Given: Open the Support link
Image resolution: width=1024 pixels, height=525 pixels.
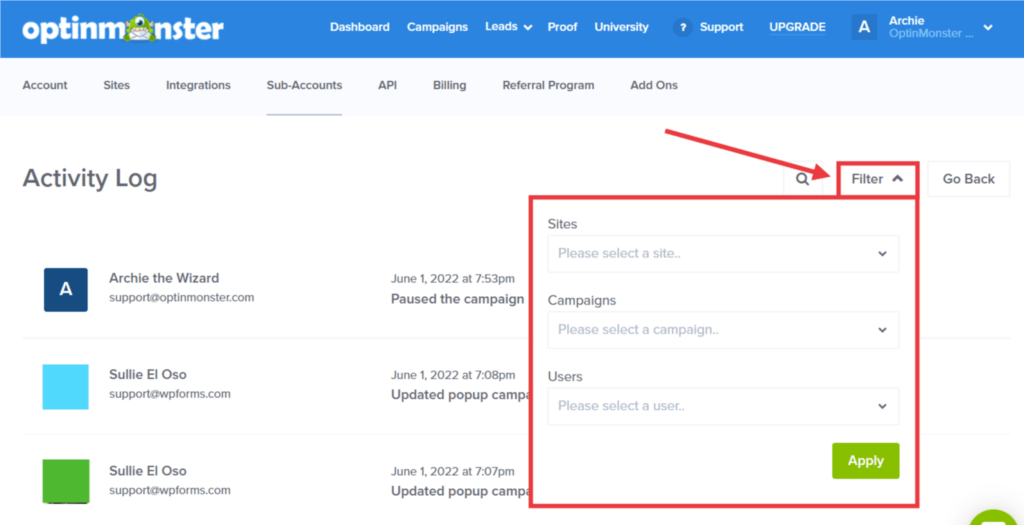Looking at the screenshot, I should coord(722,27).
